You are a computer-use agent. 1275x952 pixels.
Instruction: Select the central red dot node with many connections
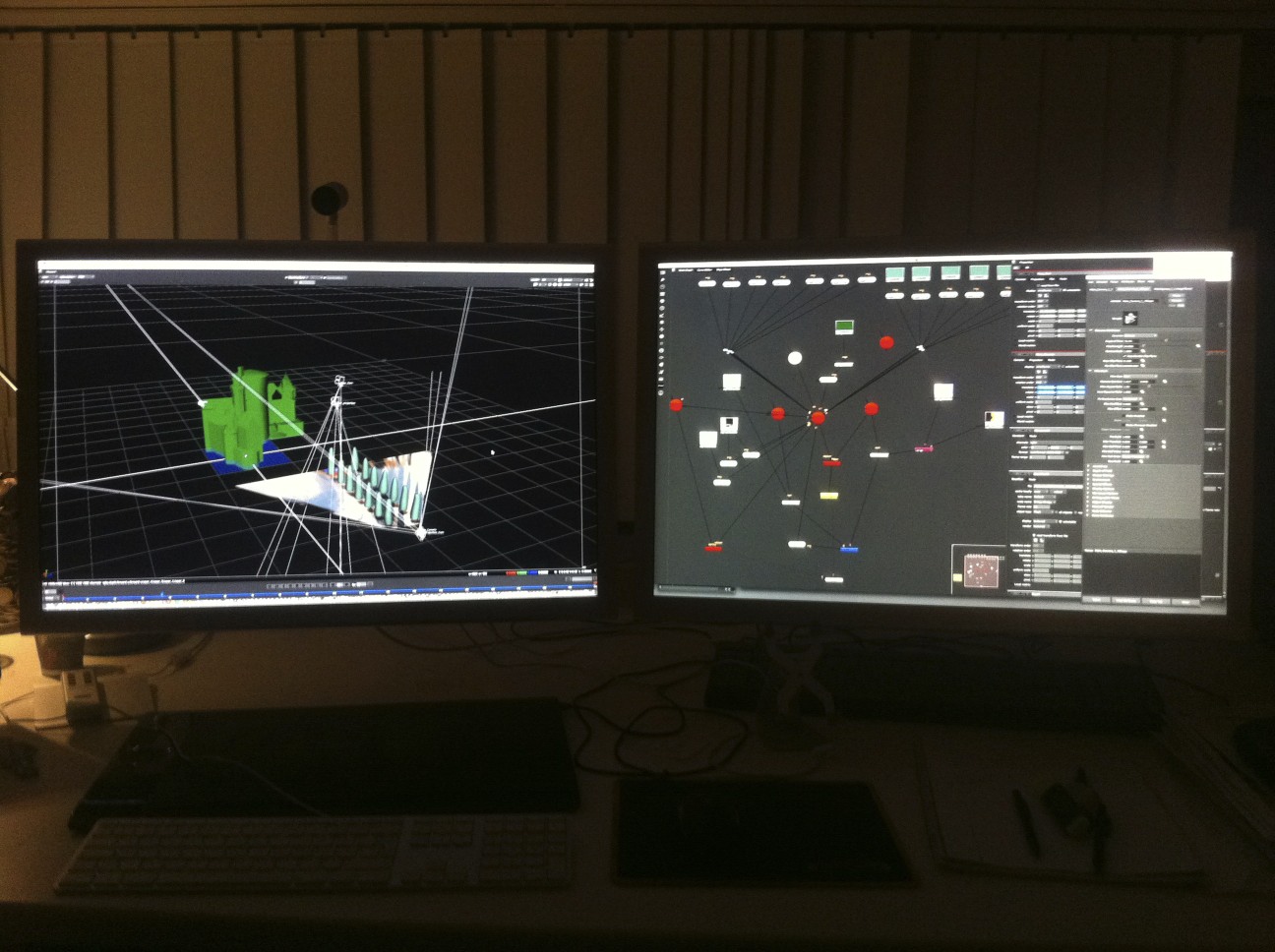pos(818,418)
